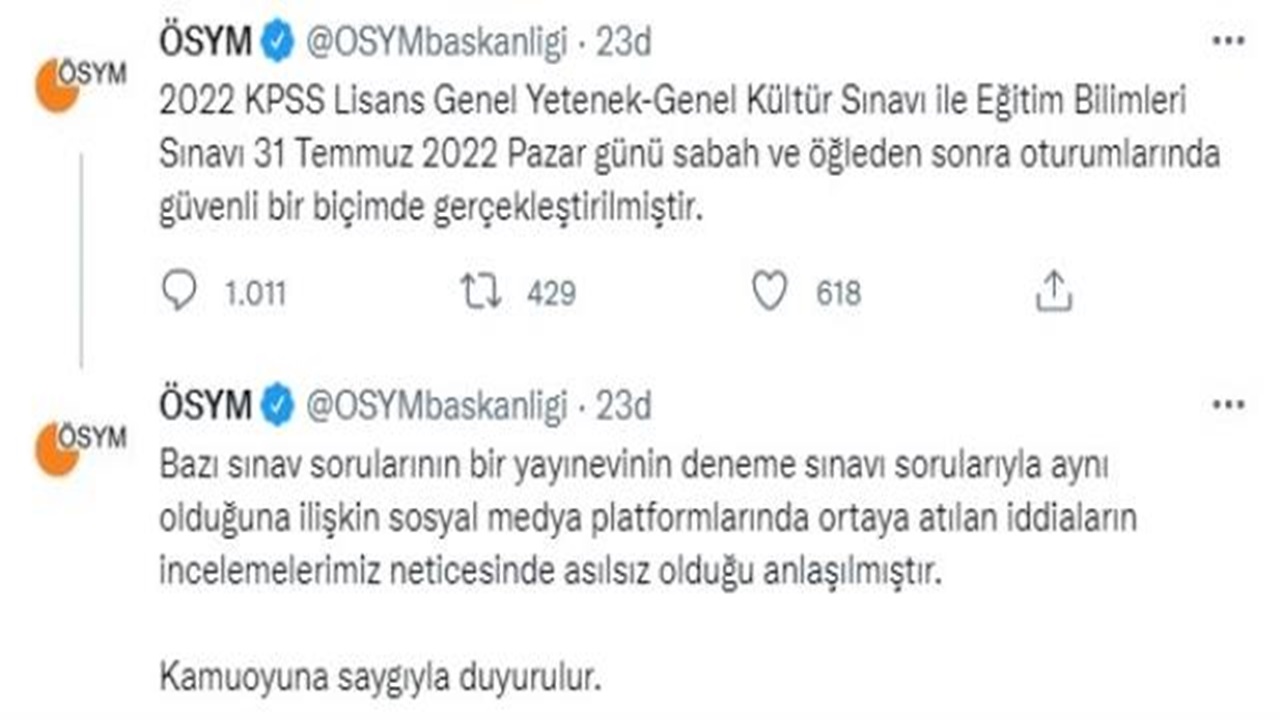Click the 429 retweet count

pos(551,293)
